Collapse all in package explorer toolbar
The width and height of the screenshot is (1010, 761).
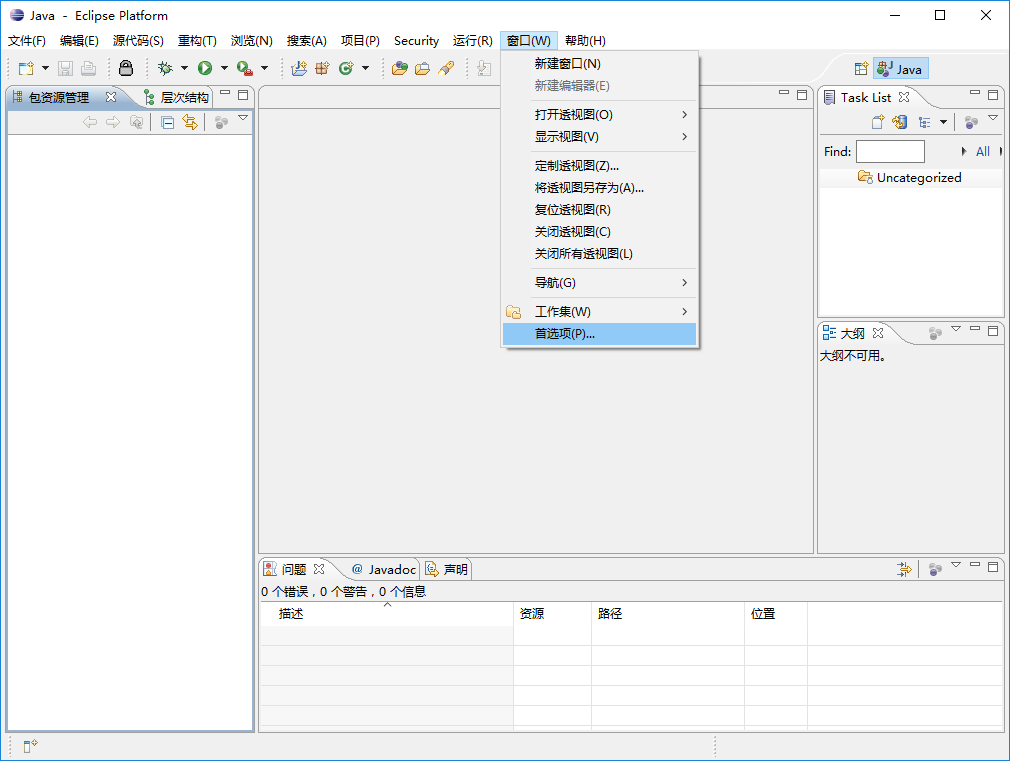pos(167,122)
